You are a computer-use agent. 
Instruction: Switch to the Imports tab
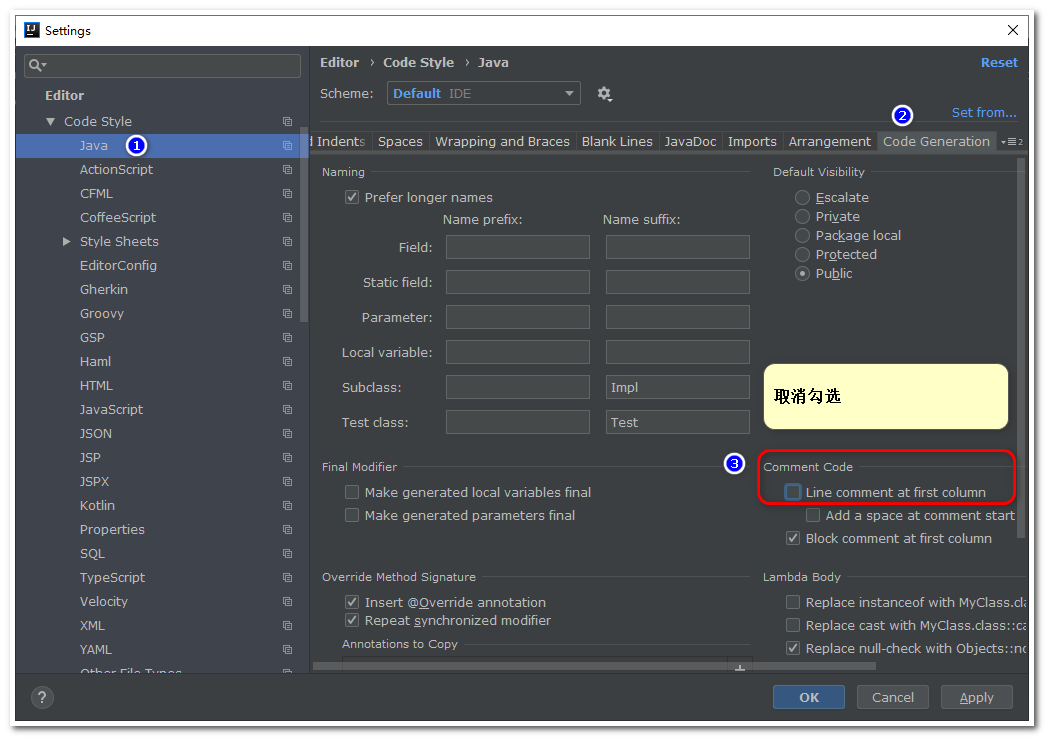pos(752,141)
